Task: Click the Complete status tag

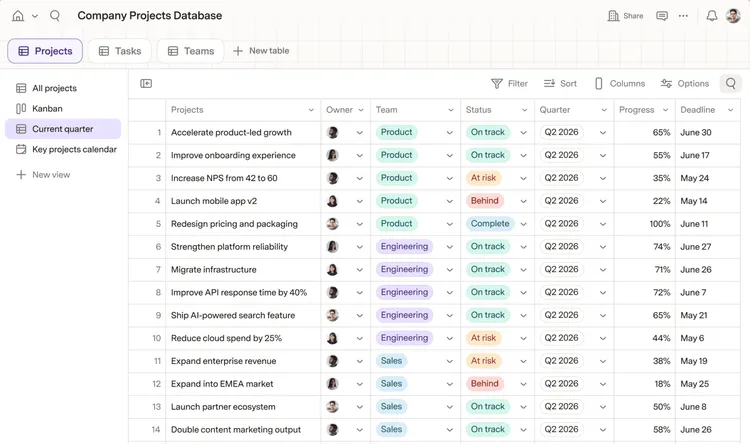Action: tap(490, 223)
